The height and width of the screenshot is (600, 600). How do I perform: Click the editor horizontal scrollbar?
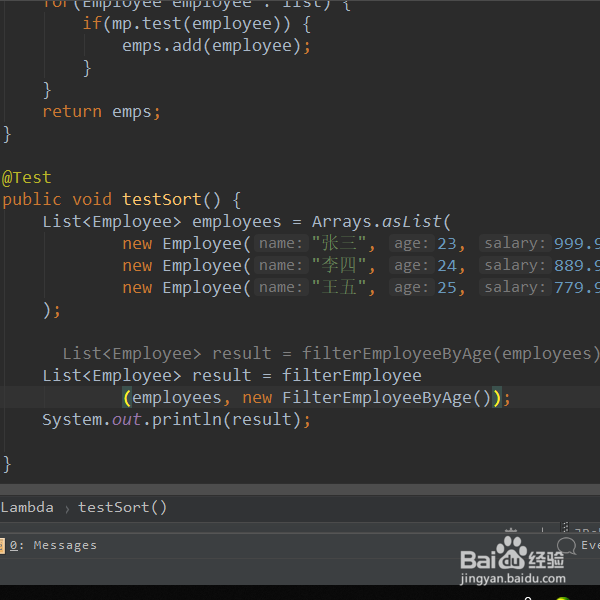tap(300, 489)
